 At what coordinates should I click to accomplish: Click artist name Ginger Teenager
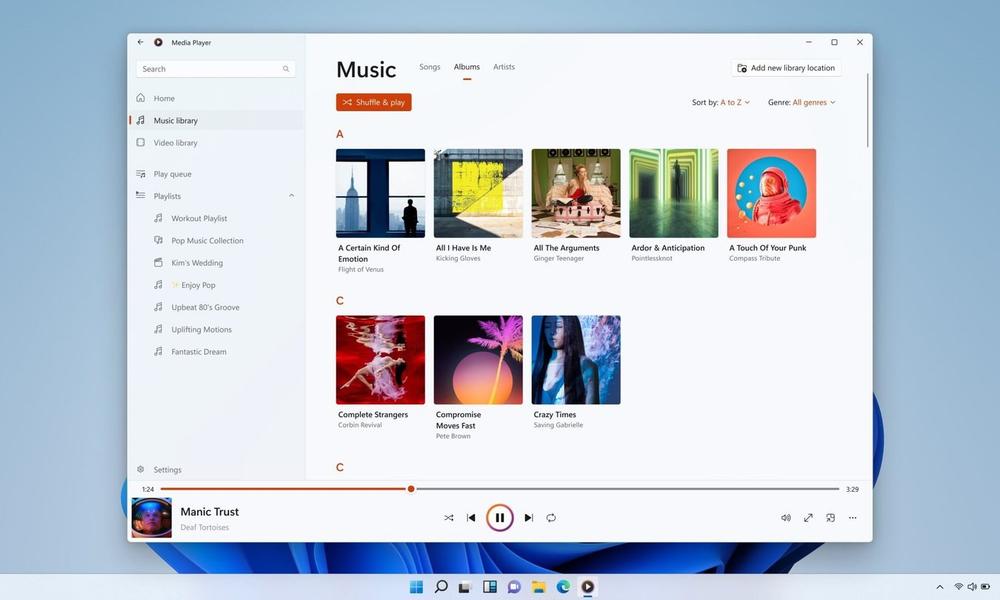(559, 258)
